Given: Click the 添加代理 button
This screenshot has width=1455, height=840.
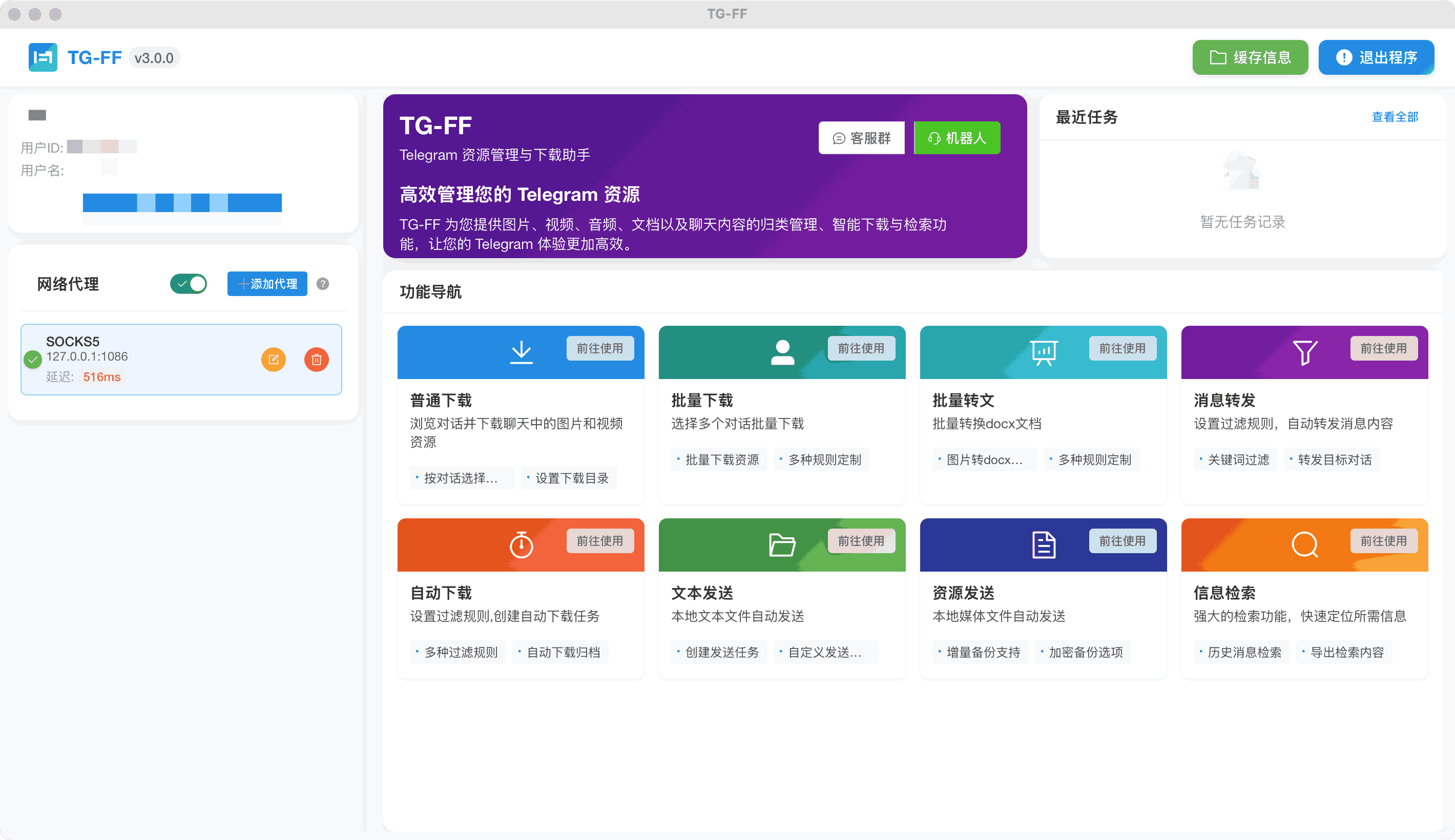Looking at the screenshot, I should pyautogui.click(x=267, y=284).
